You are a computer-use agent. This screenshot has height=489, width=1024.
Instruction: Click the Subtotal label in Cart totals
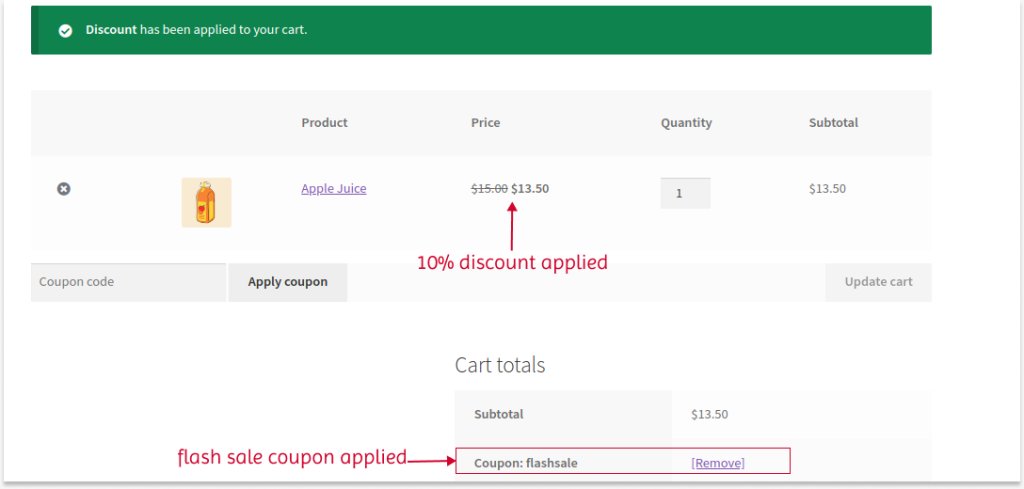pos(499,414)
